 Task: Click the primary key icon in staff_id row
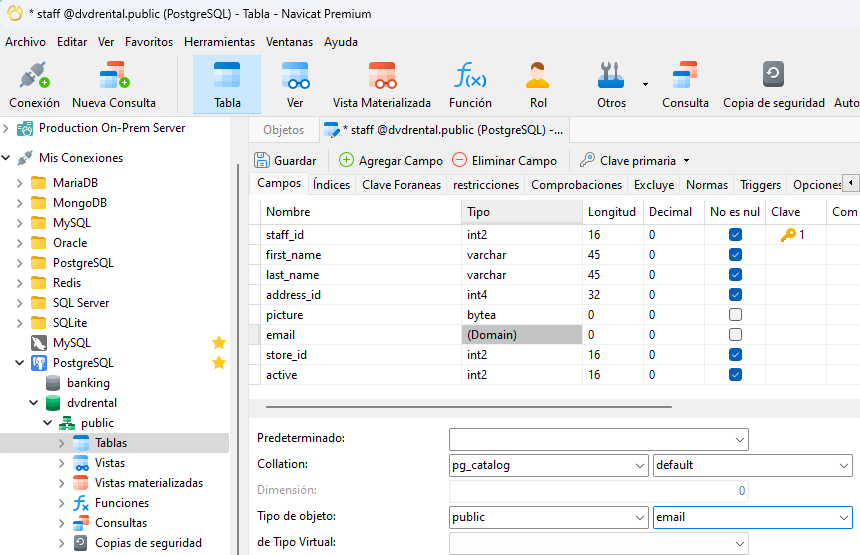pyautogui.click(x=788, y=235)
